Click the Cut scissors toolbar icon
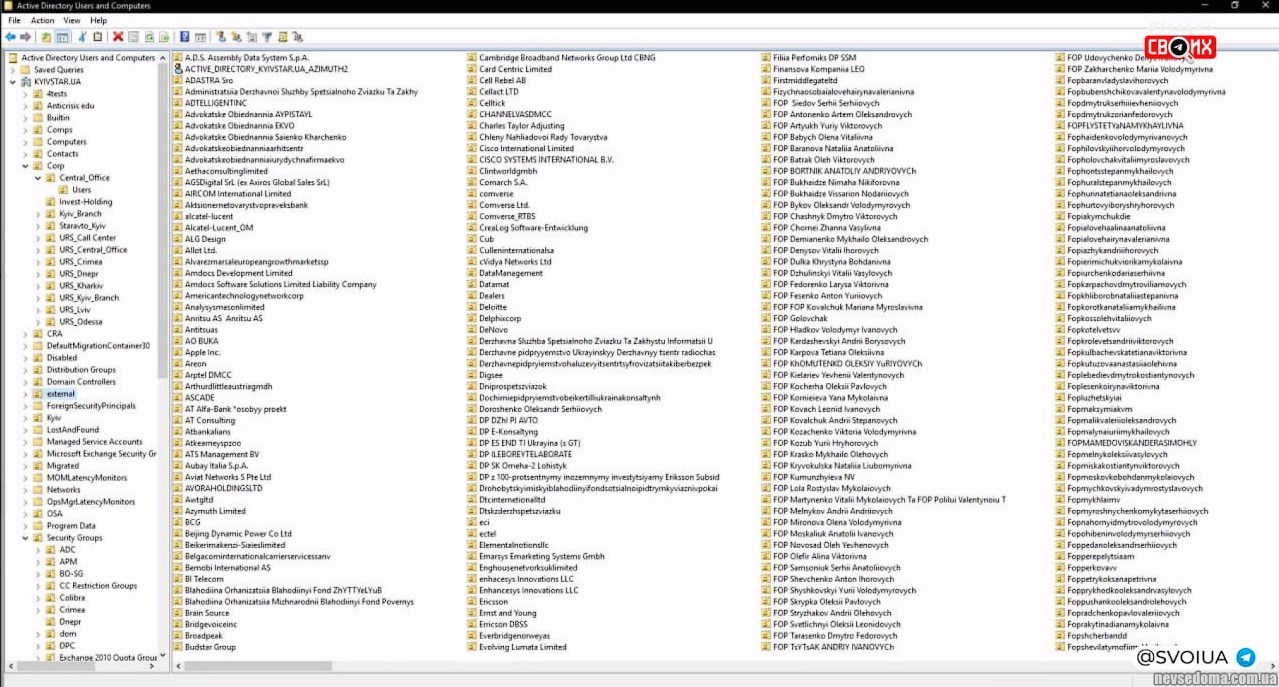Viewport: 1279px width, 687px height. [83, 37]
